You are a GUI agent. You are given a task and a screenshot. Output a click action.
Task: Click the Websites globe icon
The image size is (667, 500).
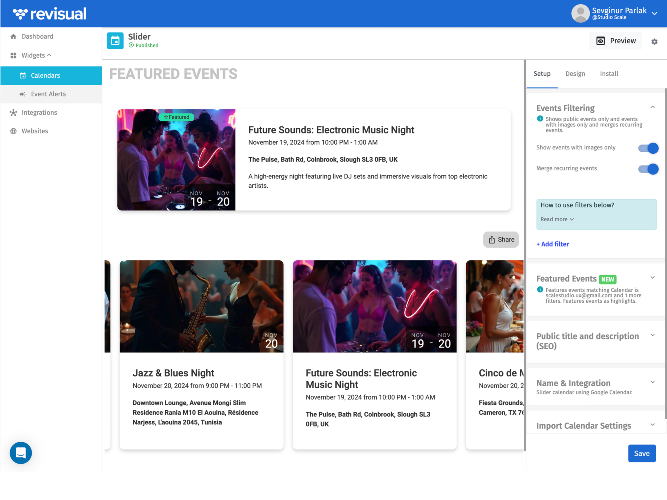[13, 131]
